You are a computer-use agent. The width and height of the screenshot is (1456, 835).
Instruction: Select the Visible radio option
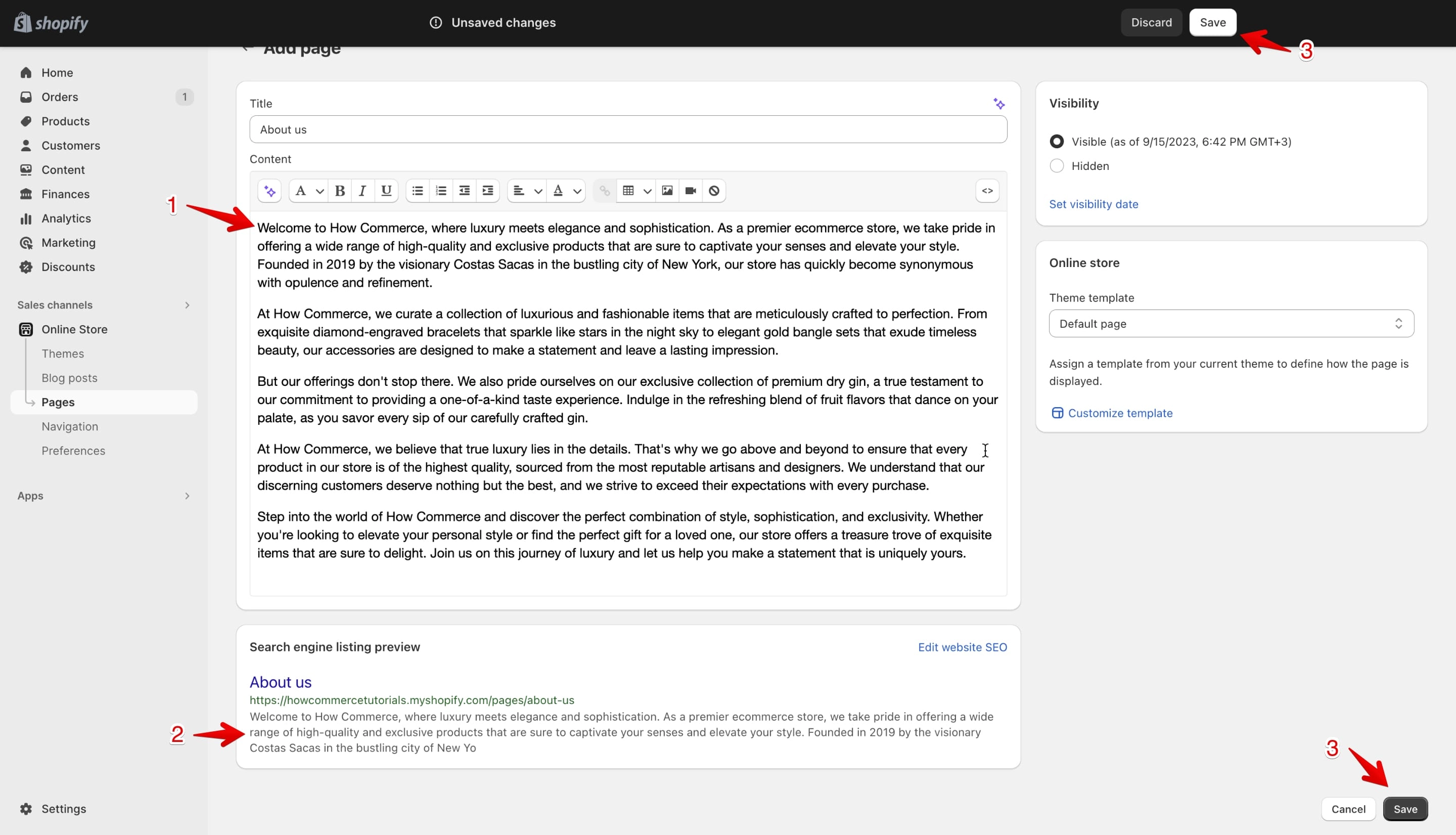(1057, 142)
